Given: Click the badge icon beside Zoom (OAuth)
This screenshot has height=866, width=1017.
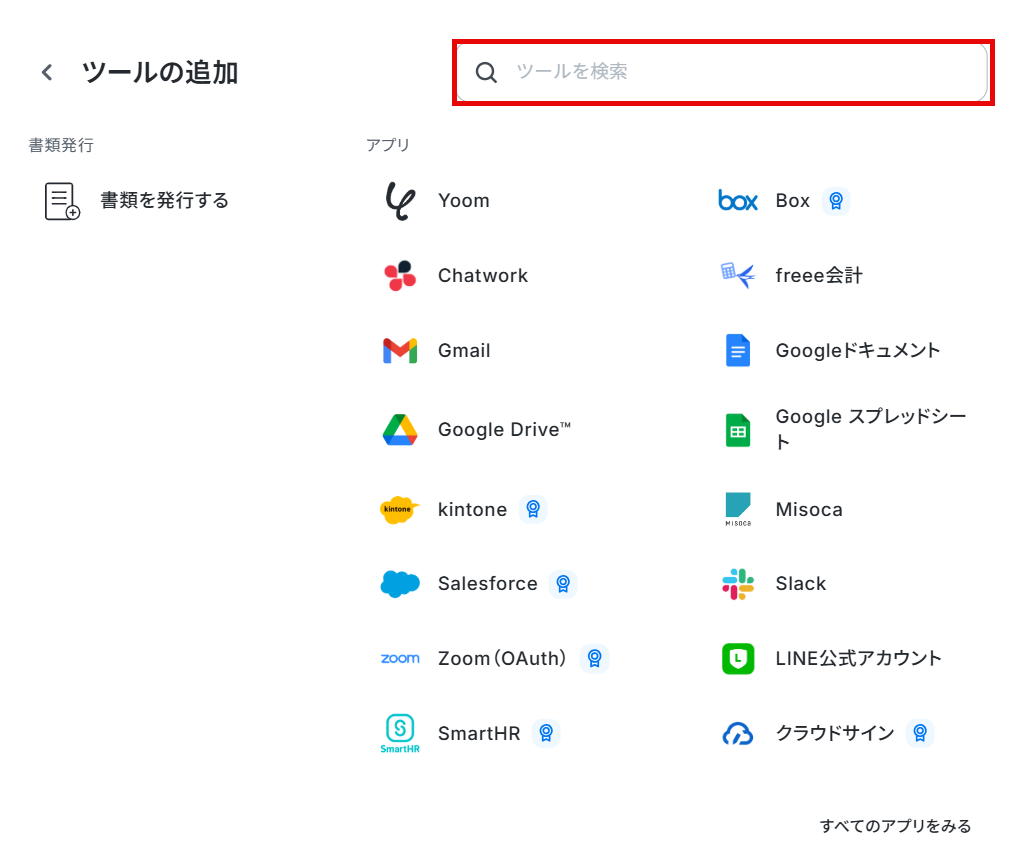Looking at the screenshot, I should [x=594, y=658].
